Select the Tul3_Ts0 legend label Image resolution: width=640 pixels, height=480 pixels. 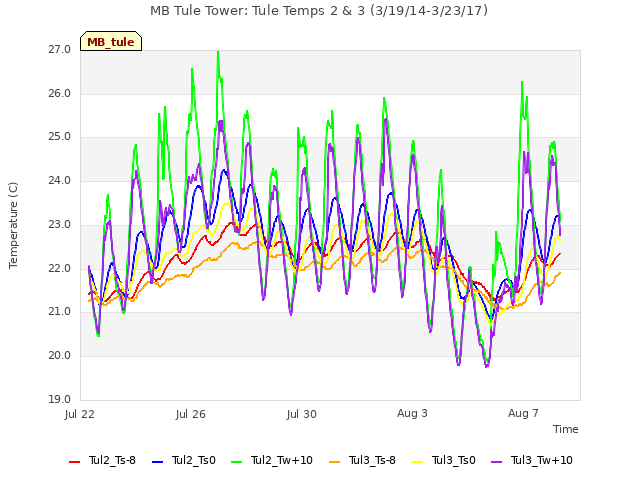[x=453, y=460]
